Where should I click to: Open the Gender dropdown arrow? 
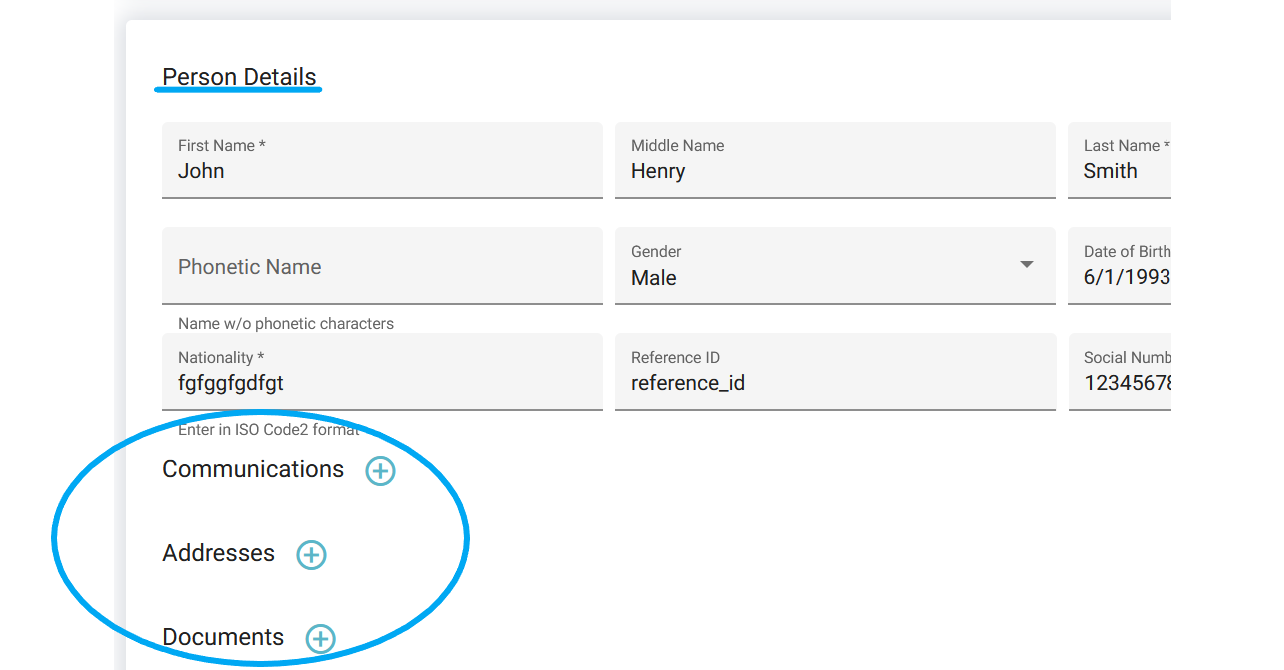[1026, 265]
